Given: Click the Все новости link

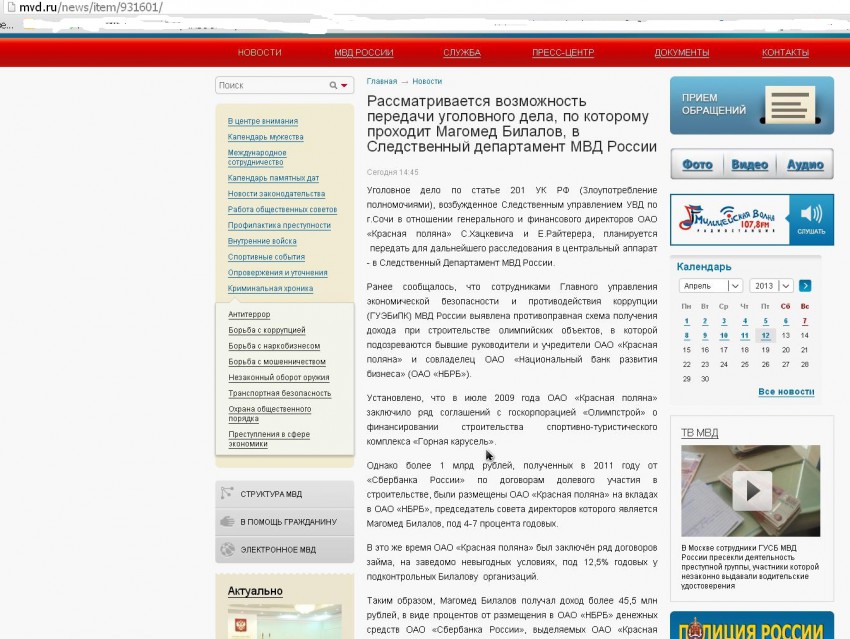Looking at the screenshot, I should coord(785,392).
